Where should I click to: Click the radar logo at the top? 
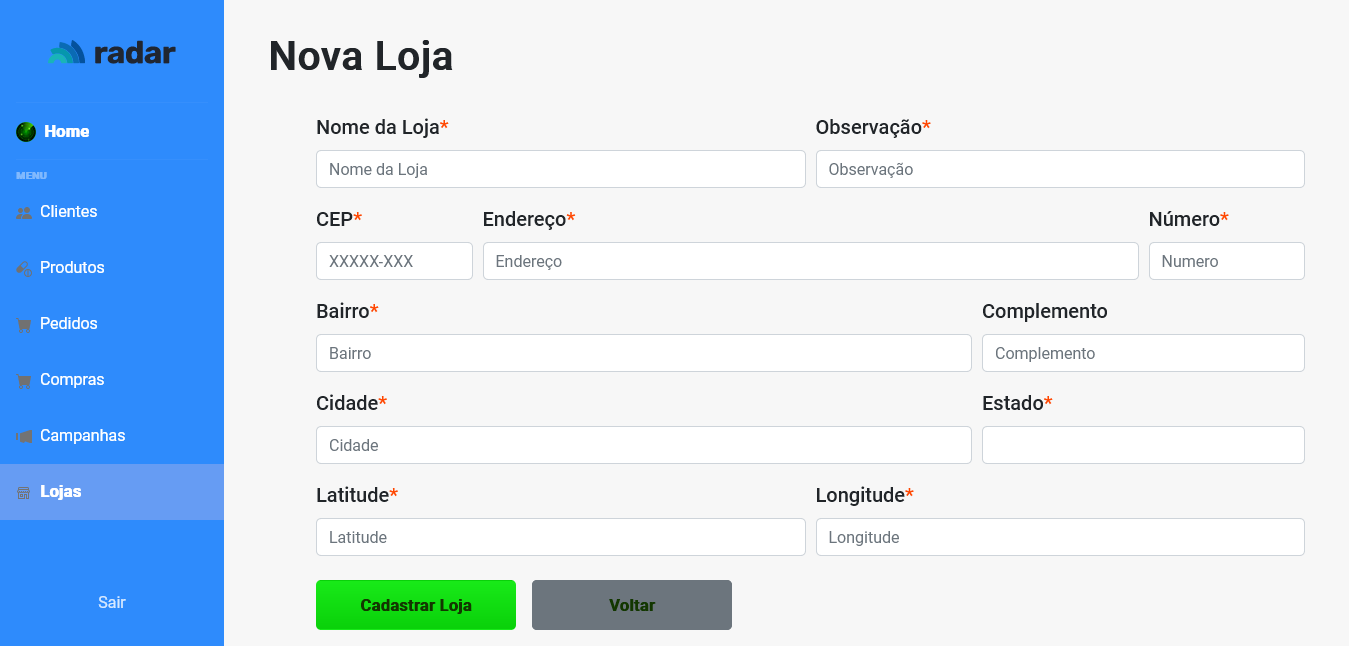[x=112, y=52]
